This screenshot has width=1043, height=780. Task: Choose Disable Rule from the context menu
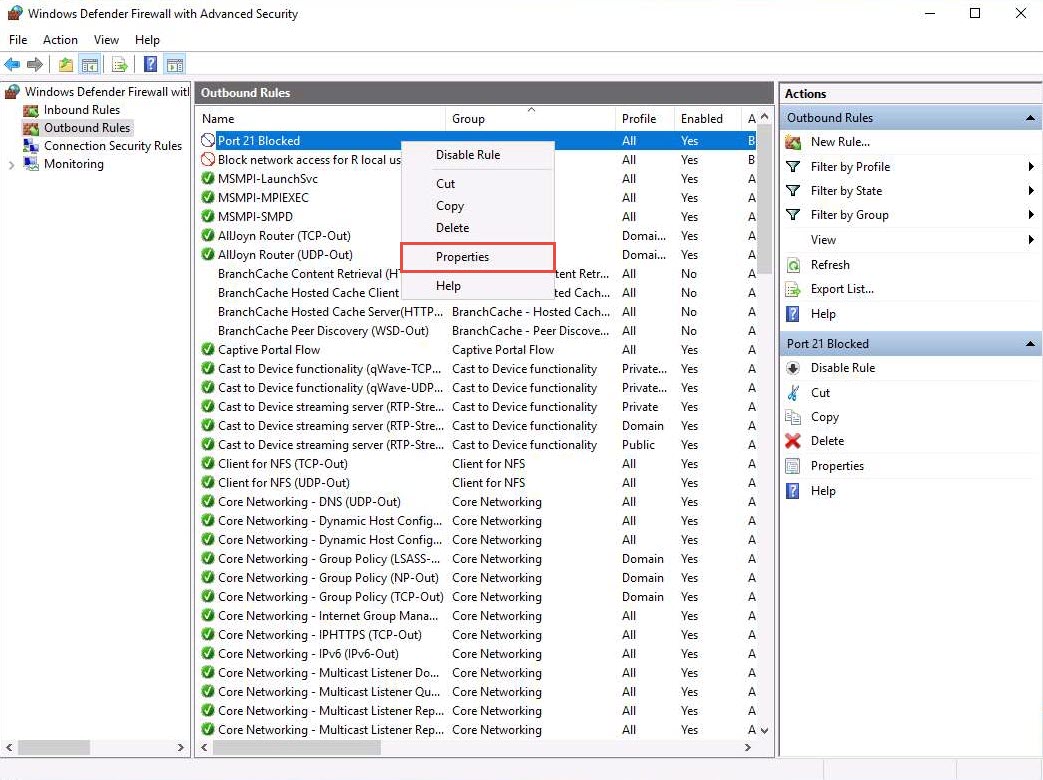click(x=478, y=155)
